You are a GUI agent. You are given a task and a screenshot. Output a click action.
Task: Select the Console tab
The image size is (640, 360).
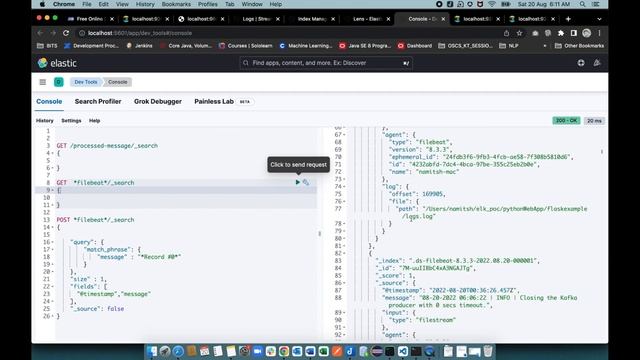click(x=49, y=101)
